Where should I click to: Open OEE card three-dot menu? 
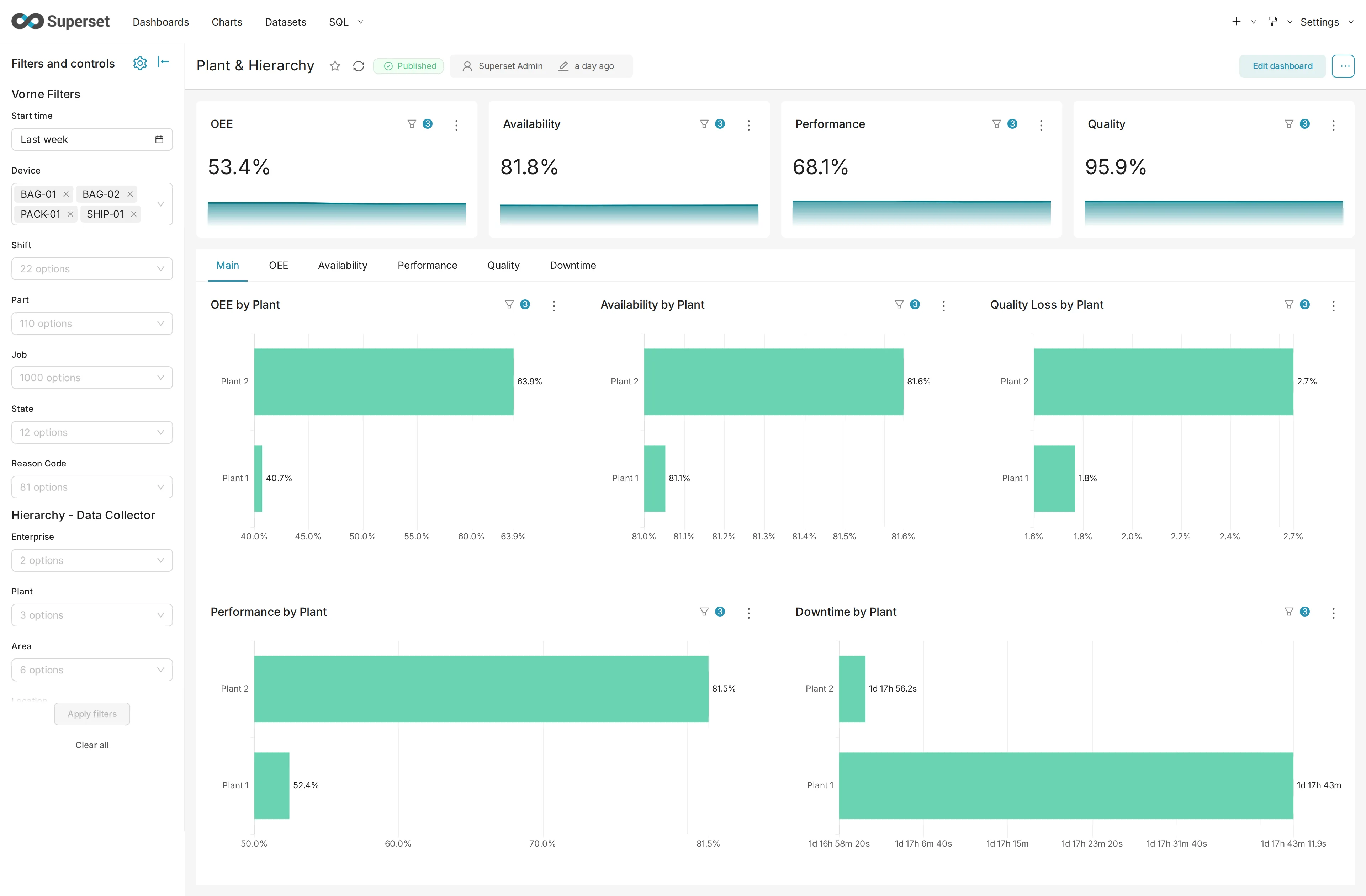(x=456, y=125)
